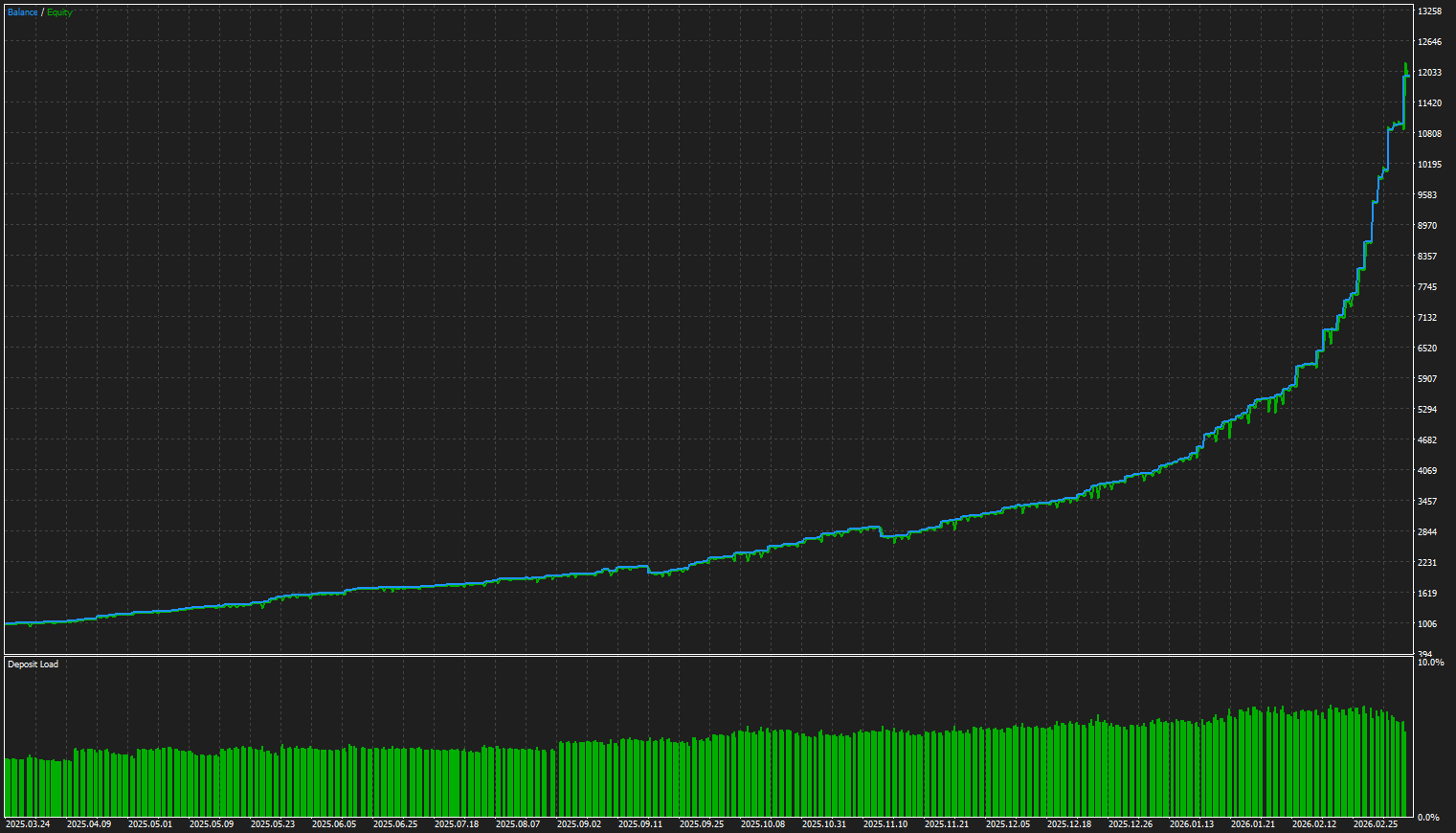This screenshot has height=833, width=1456.
Task: Click the 7745 axis label
Action: pos(1427,287)
